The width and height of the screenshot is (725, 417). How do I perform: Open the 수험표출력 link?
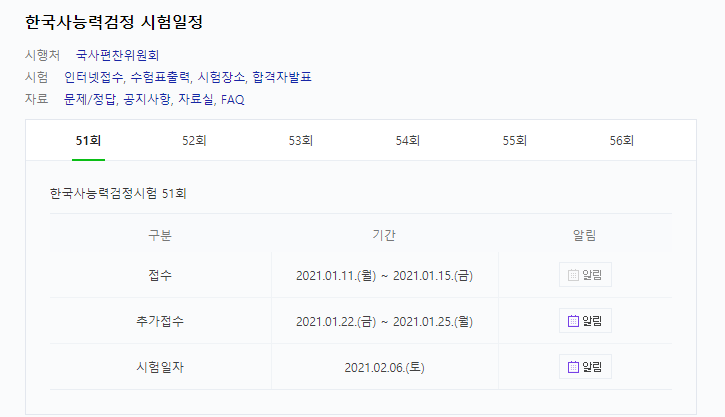[x=160, y=77]
